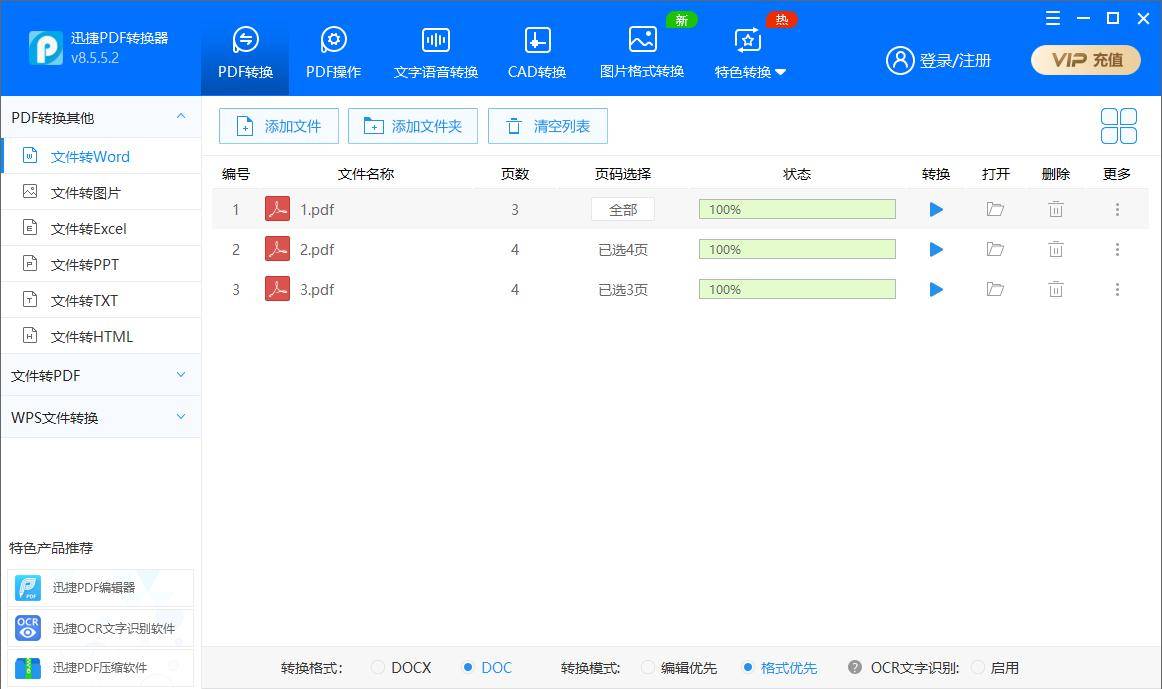Click the OCR文字识别 help question icon

(x=854, y=668)
